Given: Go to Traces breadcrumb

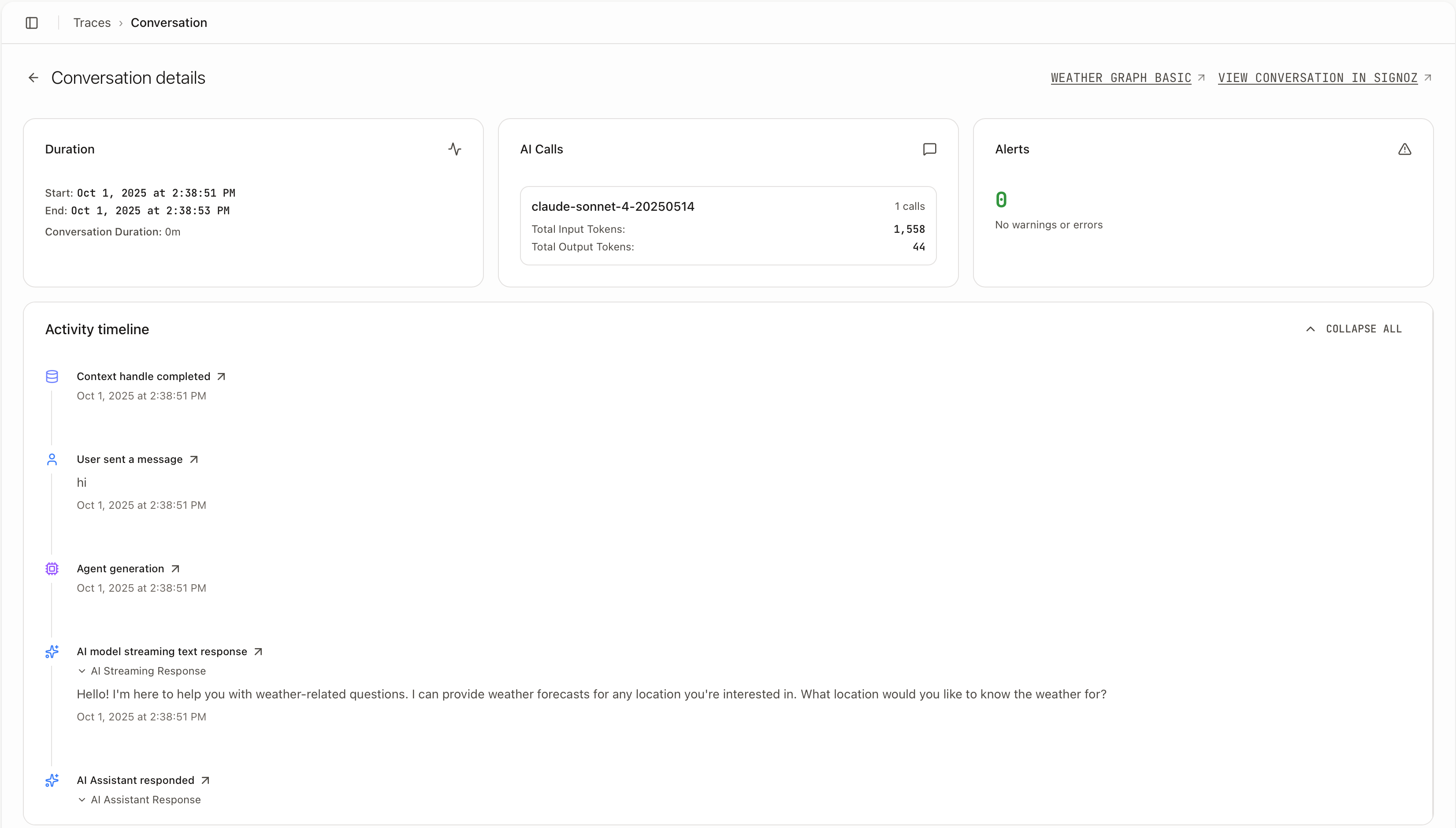Looking at the screenshot, I should coord(92,23).
